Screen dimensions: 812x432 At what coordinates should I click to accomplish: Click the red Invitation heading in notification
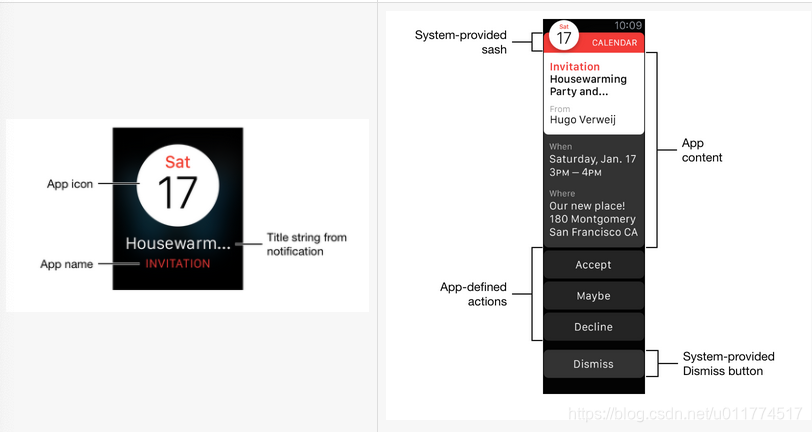(x=574, y=67)
